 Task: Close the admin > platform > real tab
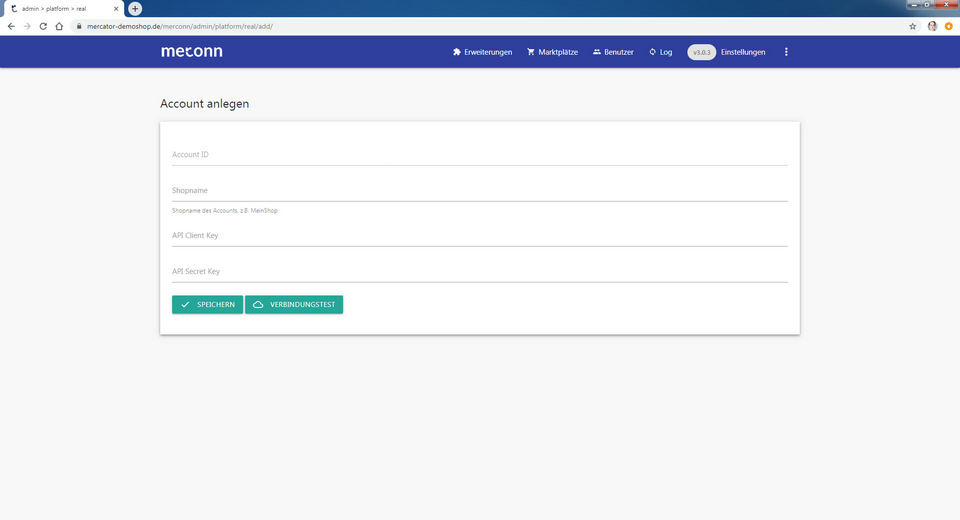[116, 9]
